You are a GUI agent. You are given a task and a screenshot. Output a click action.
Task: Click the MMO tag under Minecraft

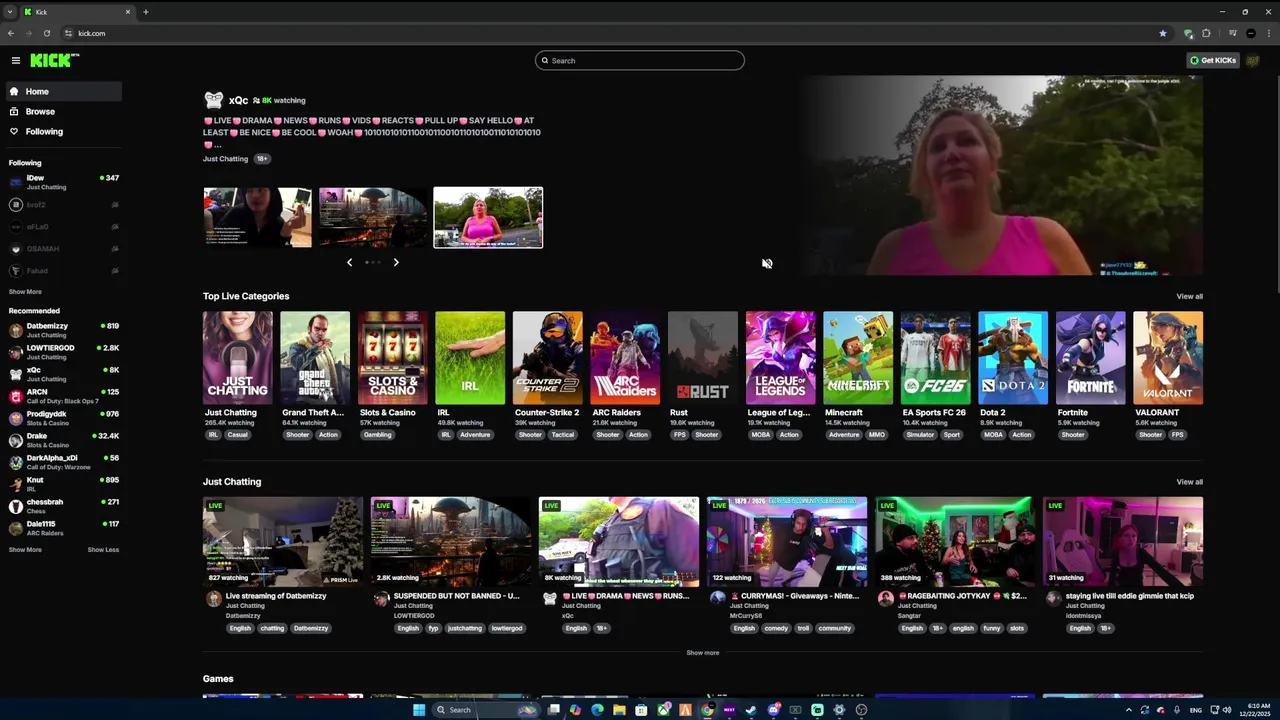coord(877,435)
